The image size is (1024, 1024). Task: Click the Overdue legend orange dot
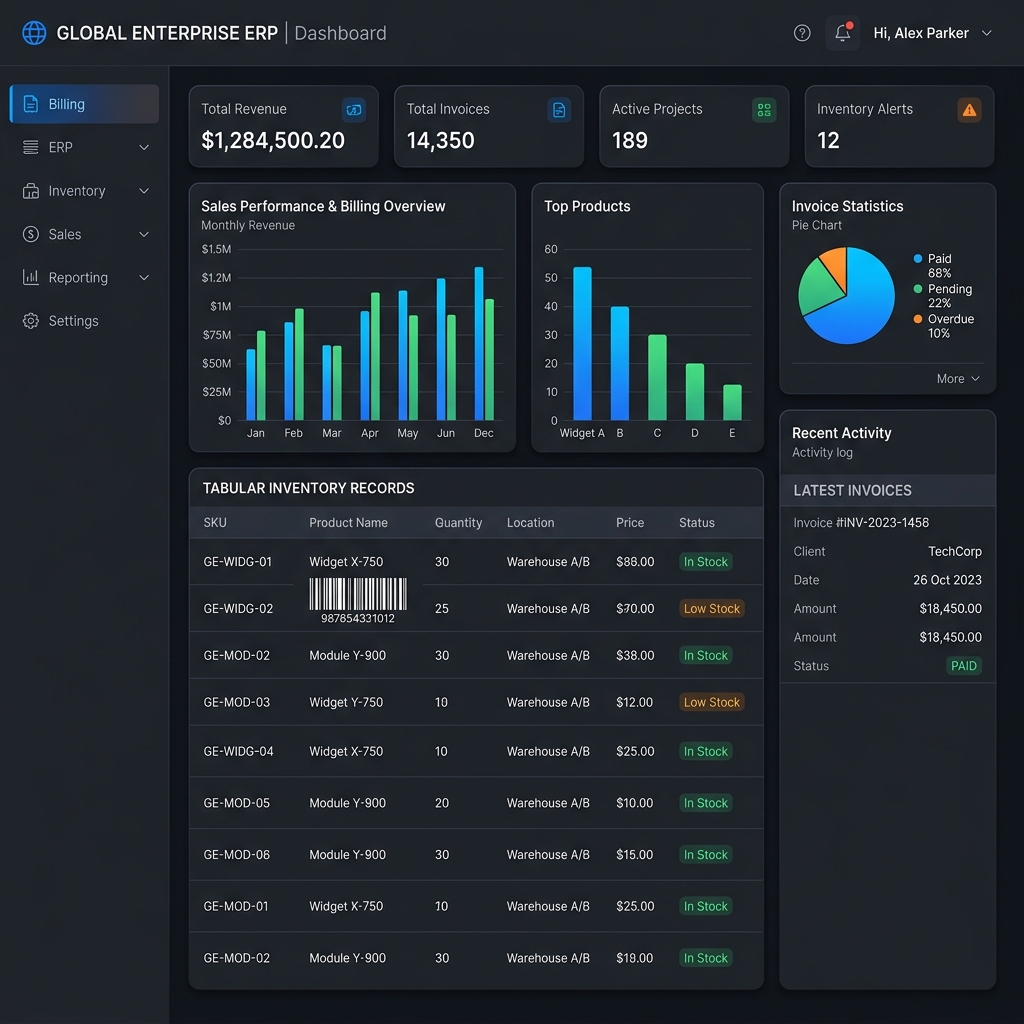(918, 319)
